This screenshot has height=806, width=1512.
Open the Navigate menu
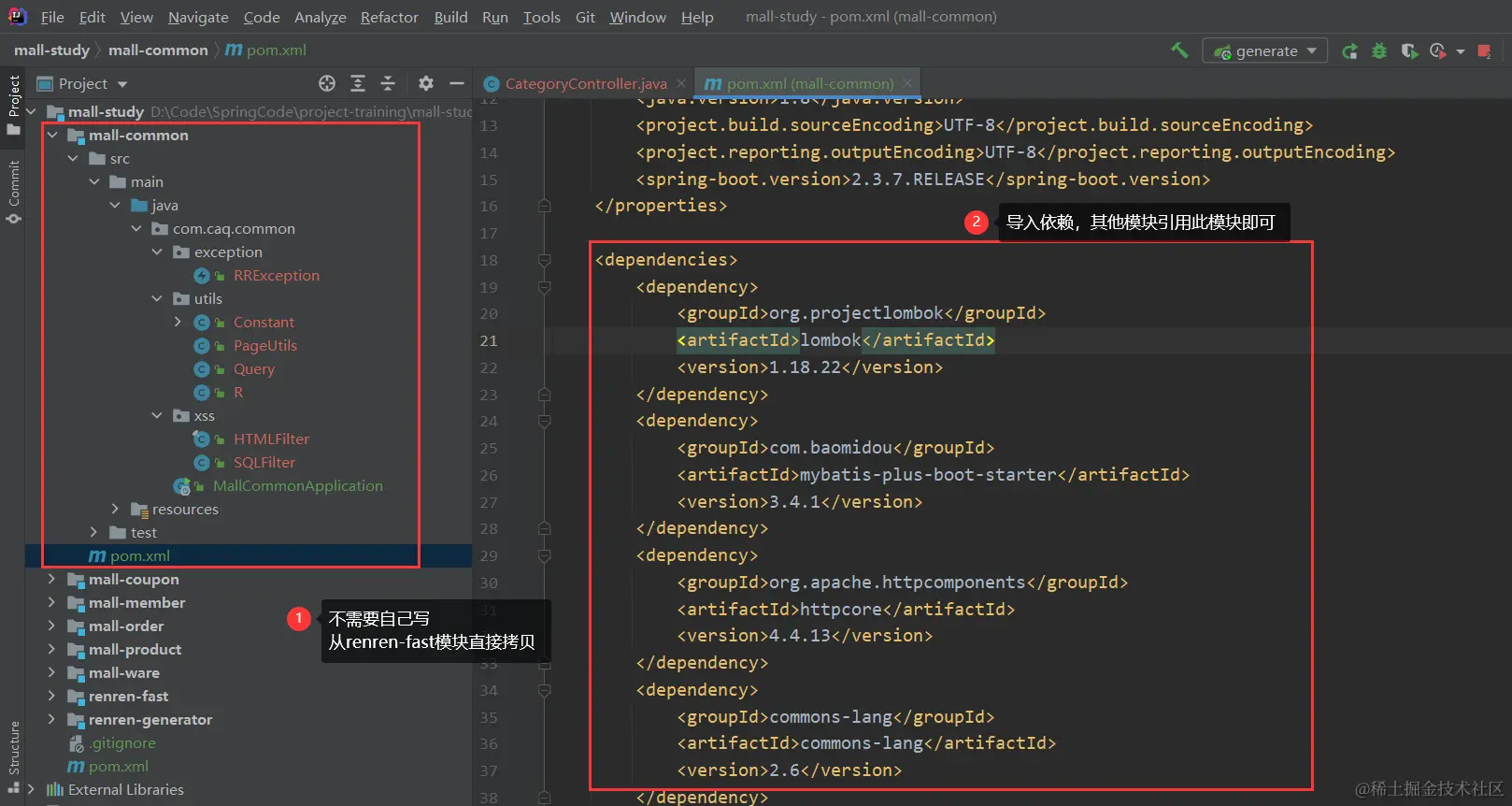point(198,17)
